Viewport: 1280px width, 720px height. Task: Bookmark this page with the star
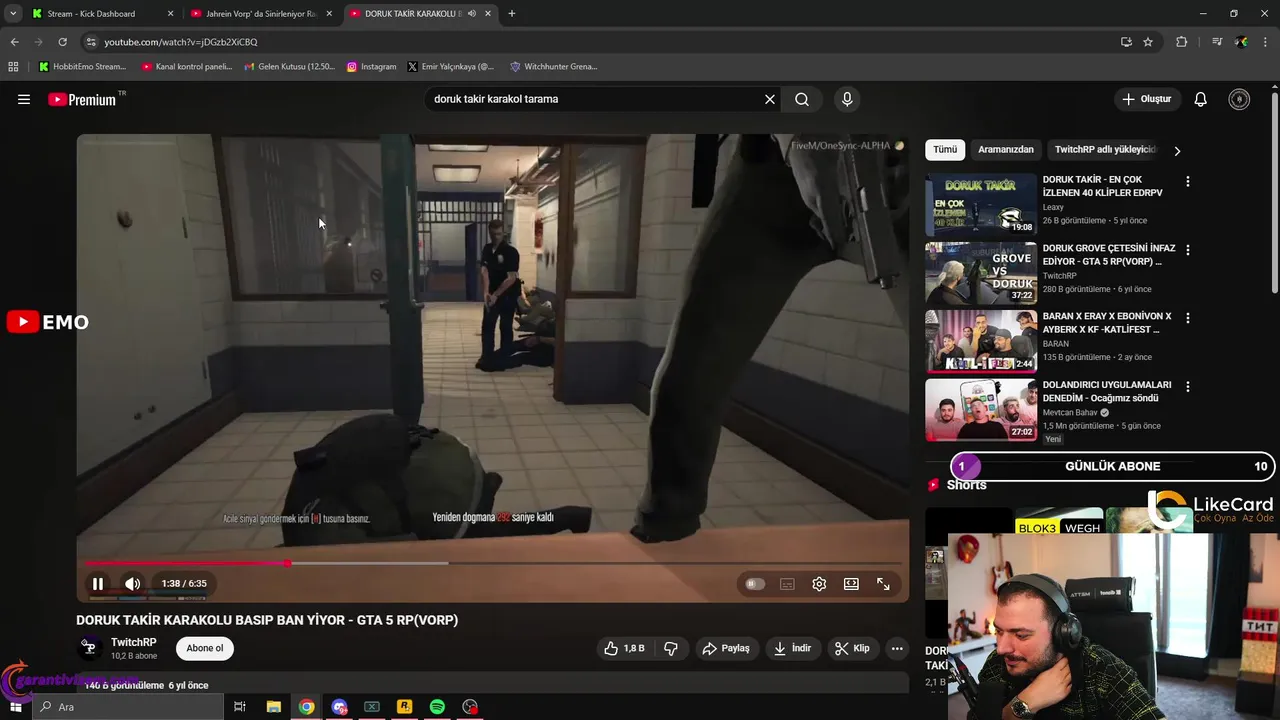(1148, 42)
